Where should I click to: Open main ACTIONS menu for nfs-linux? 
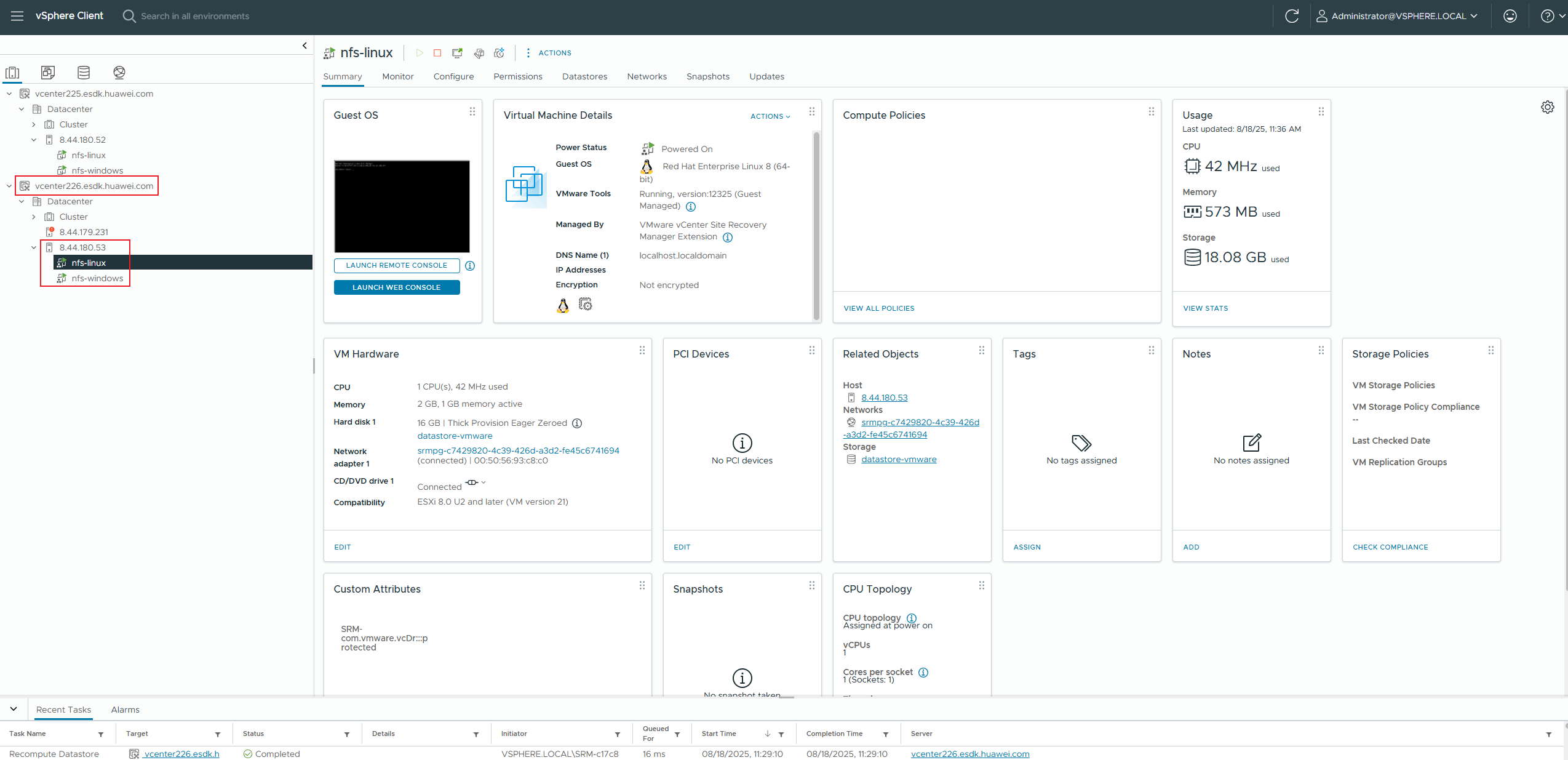548,53
